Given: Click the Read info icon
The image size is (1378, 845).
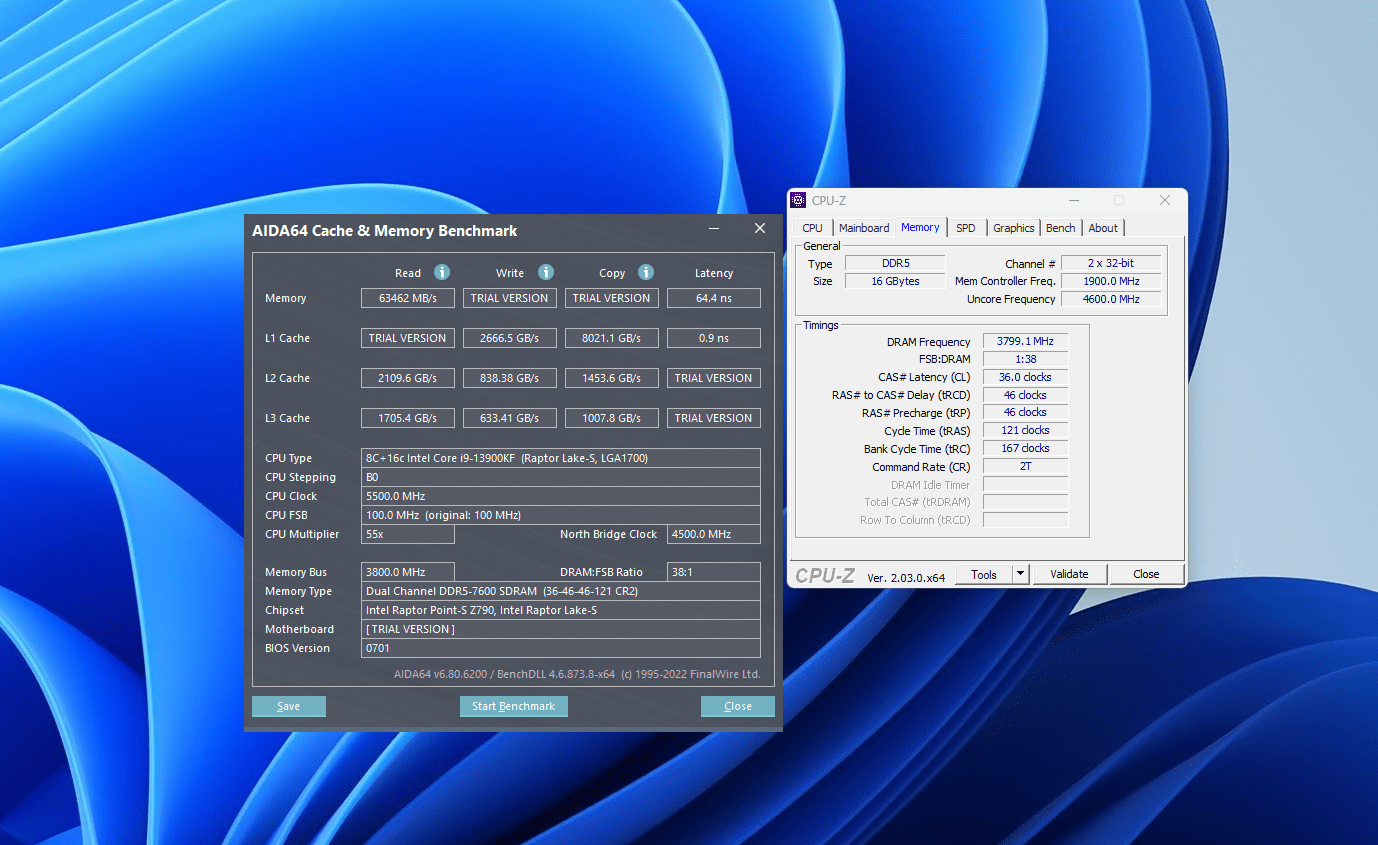Looking at the screenshot, I should [442, 272].
